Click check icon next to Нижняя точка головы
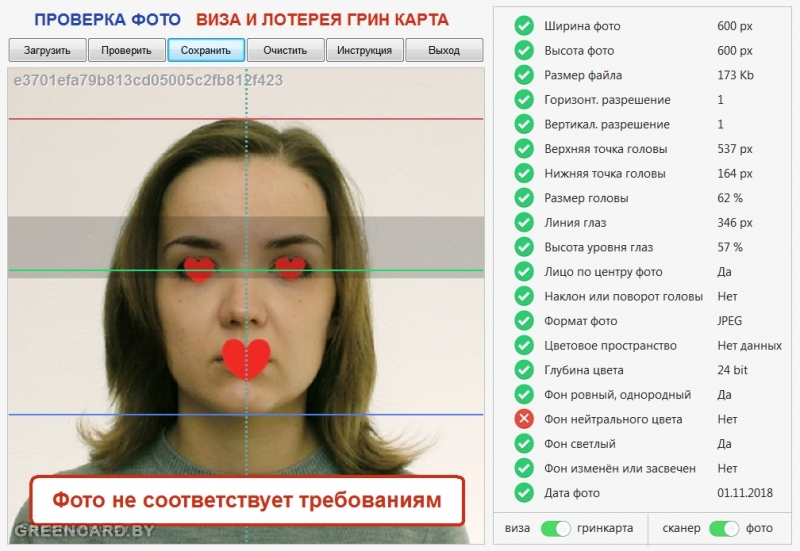800x551 pixels. [x=524, y=173]
